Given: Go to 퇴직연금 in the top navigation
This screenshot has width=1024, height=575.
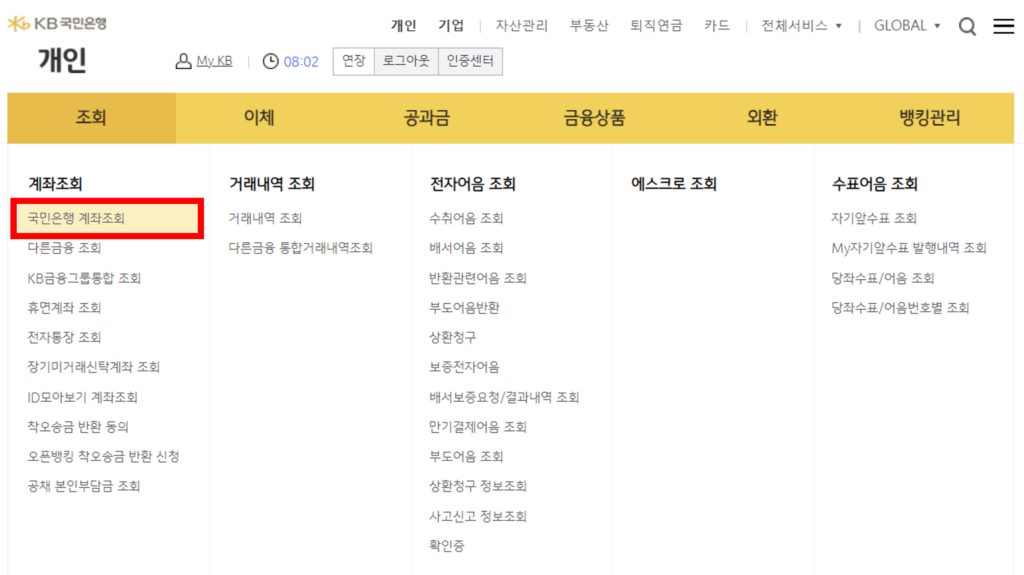Looking at the screenshot, I should pyautogui.click(x=656, y=25).
